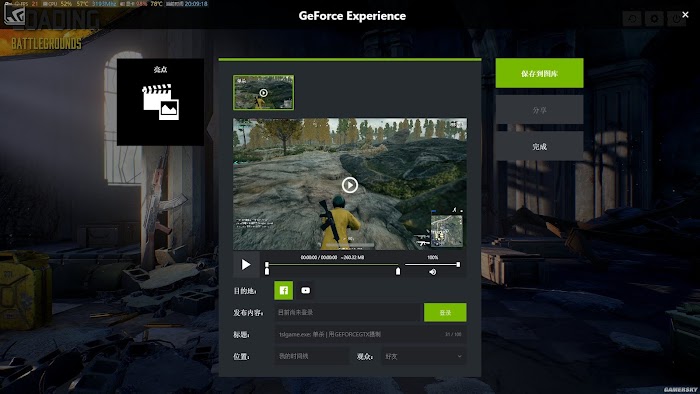Image resolution: width=700 pixels, height=394 pixels.
Task: Click 保存到图库 save to gallery button
Action: [539, 73]
